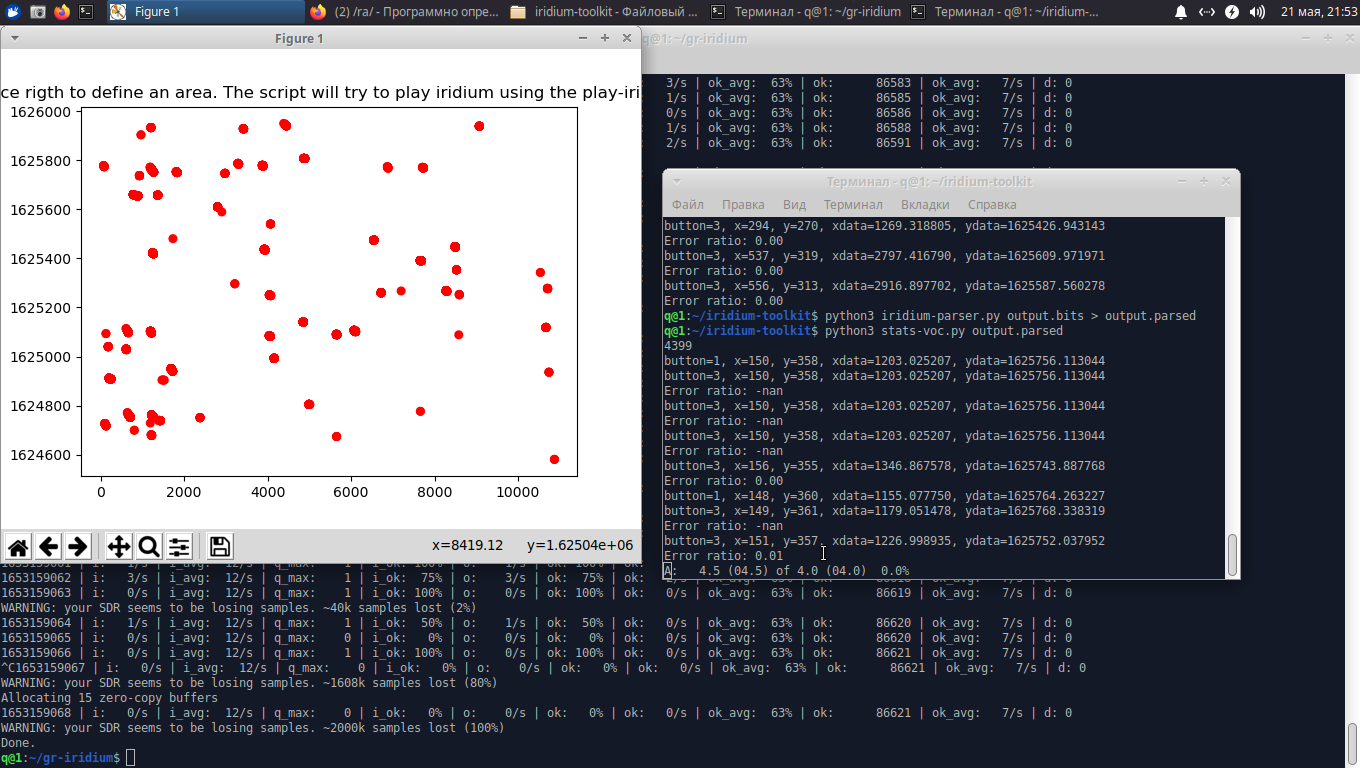Click the cursor coordinate readout x=8419.12
The width and height of the screenshot is (1360, 768).
467,546
